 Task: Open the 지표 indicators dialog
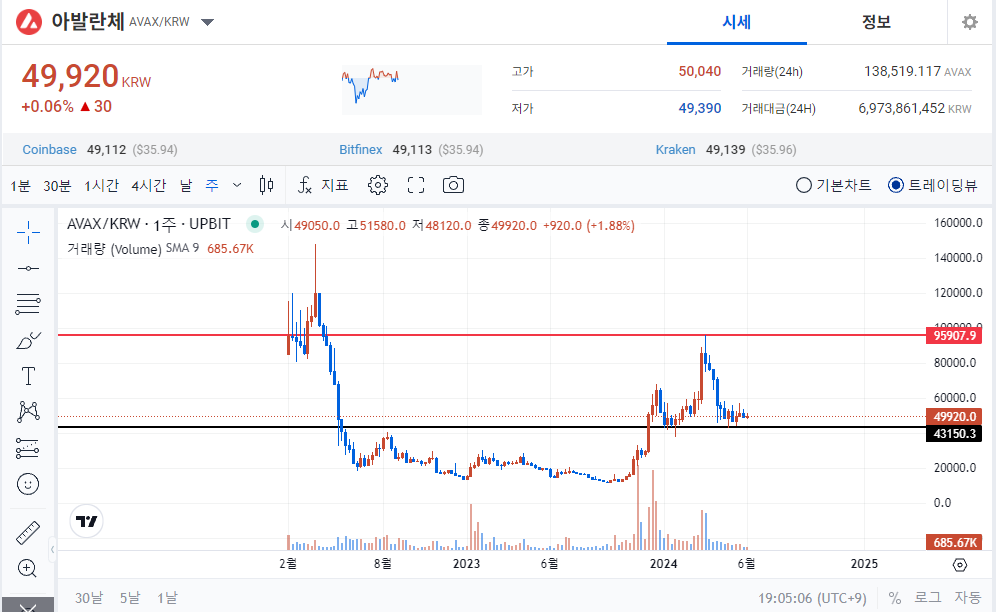pos(323,185)
